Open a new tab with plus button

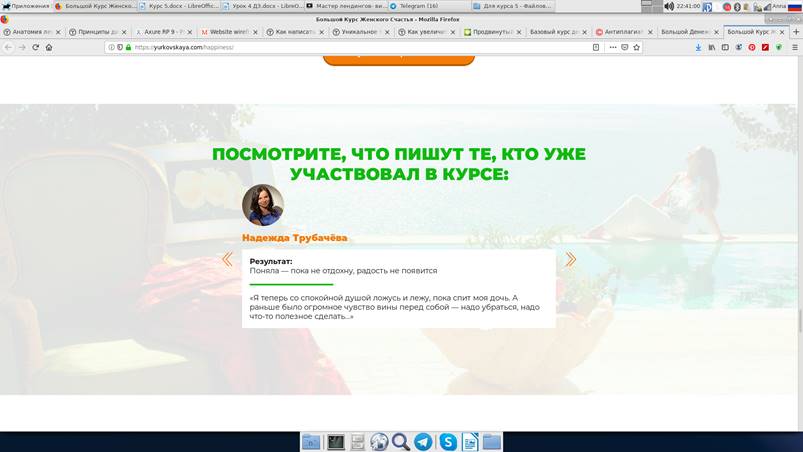pos(796,32)
